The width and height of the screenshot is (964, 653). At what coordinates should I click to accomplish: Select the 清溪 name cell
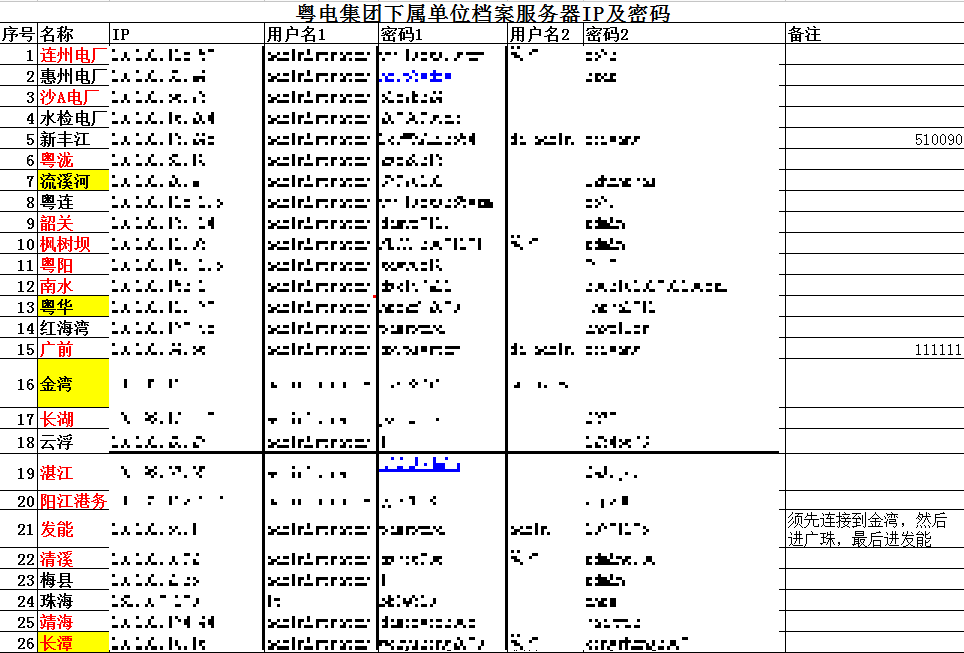(74, 558)
